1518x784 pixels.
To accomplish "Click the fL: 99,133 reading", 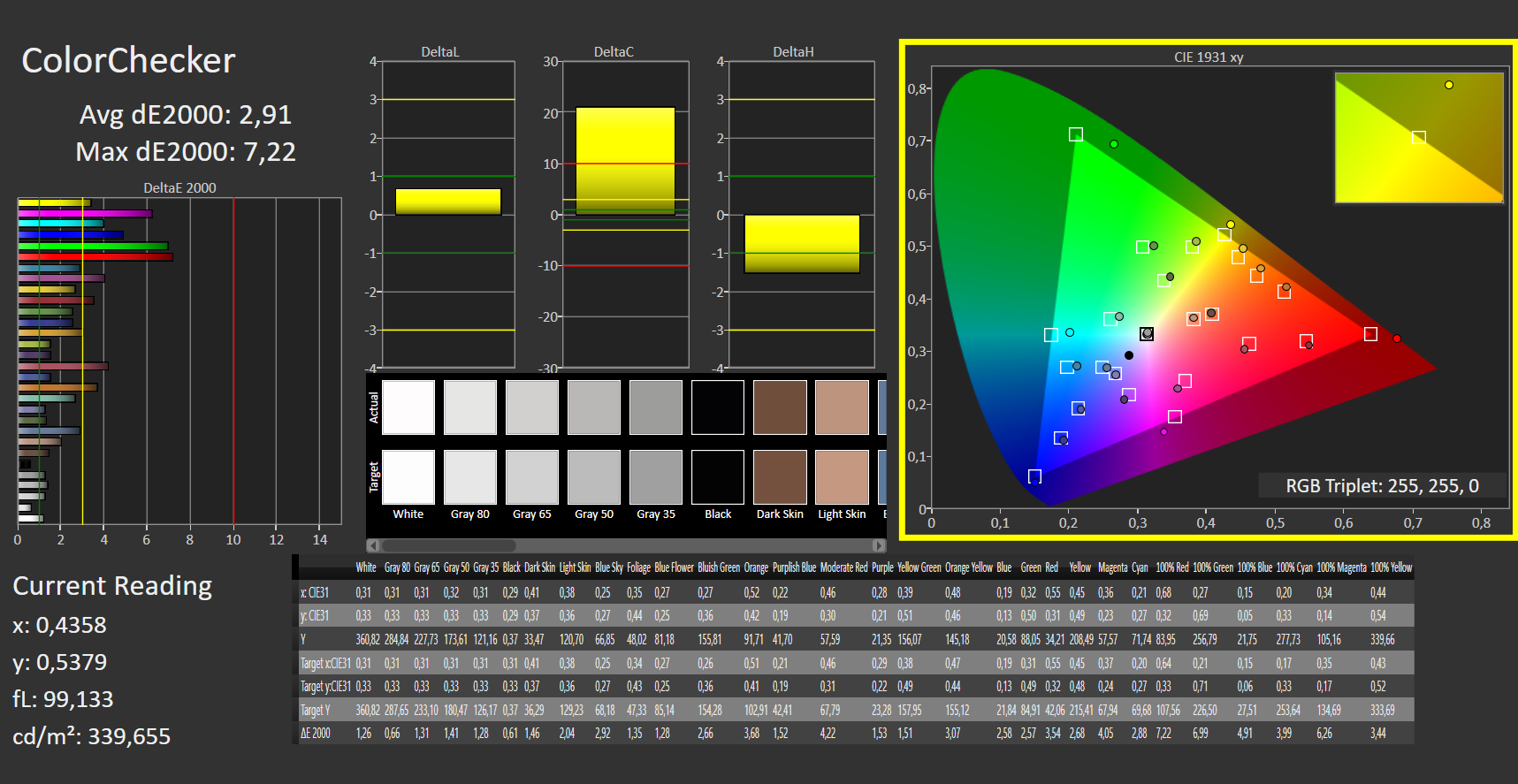I will coord(63,699).
